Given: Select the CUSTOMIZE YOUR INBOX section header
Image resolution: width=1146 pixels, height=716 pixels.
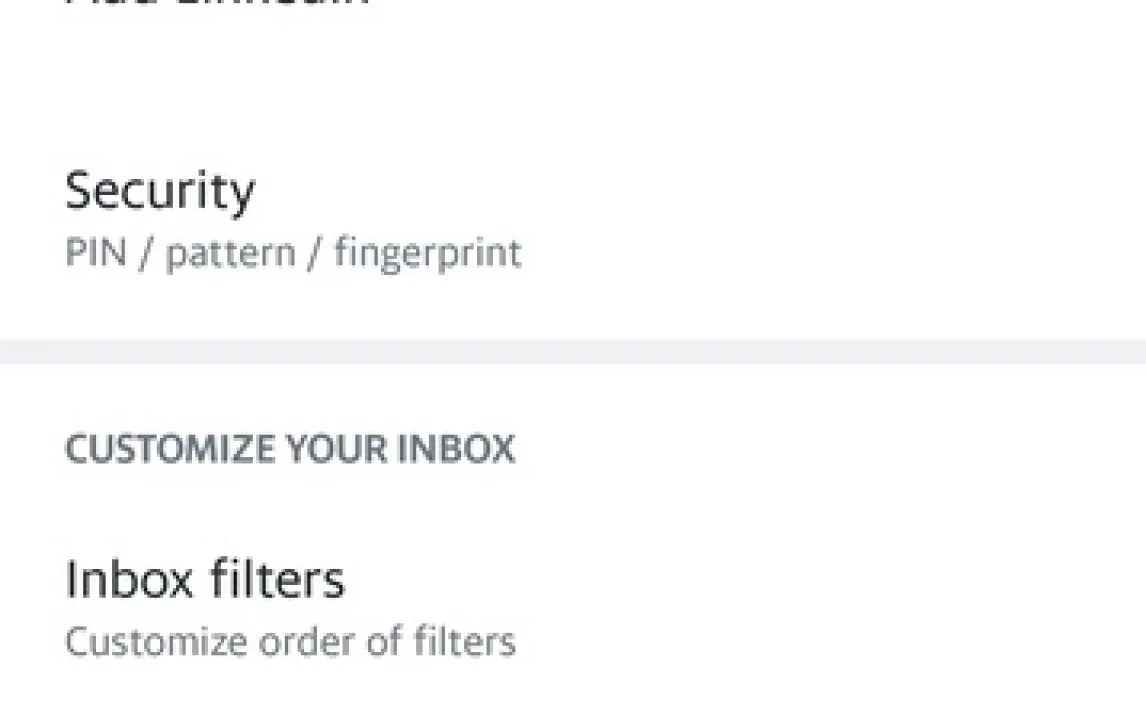Looking at the screenshot, I should click(290, 449).
